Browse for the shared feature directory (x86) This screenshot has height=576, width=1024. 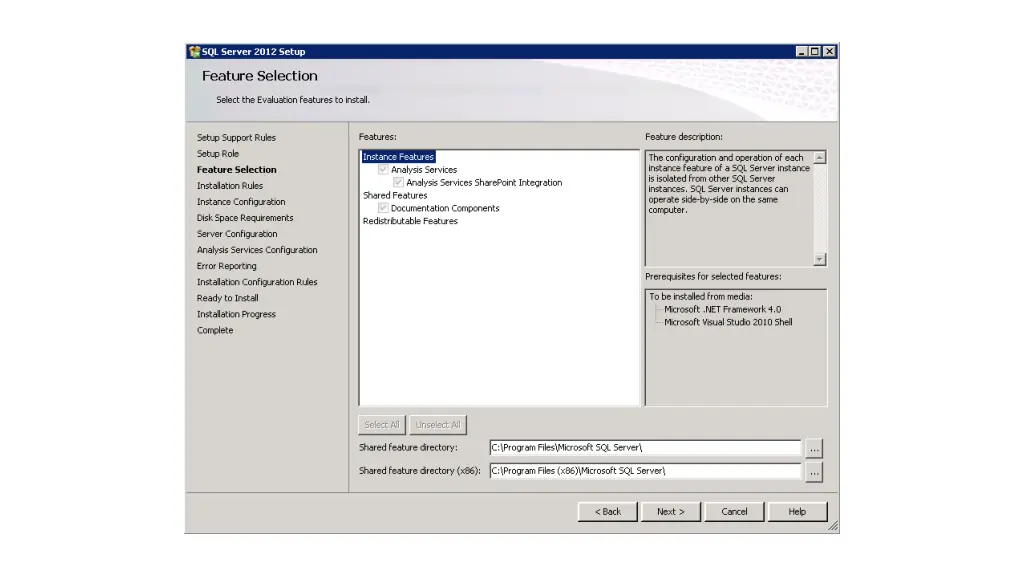(814, 471)
